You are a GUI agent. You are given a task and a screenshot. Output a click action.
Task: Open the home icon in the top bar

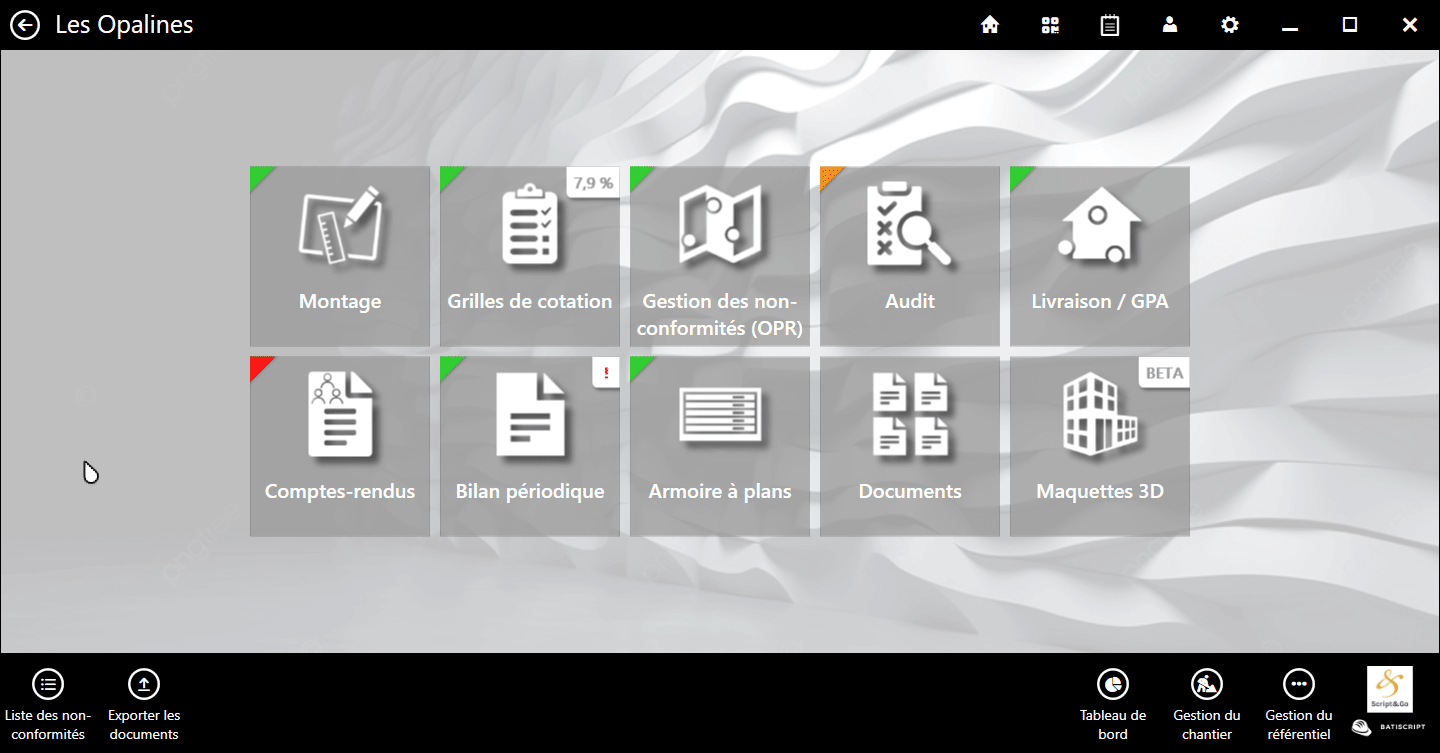[990, 25]
